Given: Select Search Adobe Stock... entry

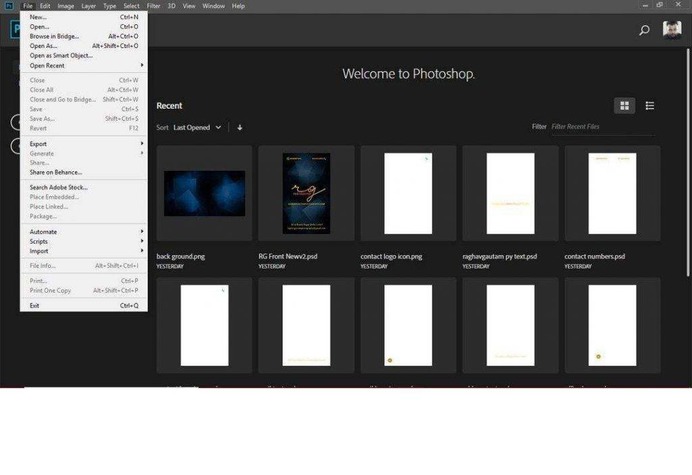Looking at the screenshot, I should click(x=84, y=187).
